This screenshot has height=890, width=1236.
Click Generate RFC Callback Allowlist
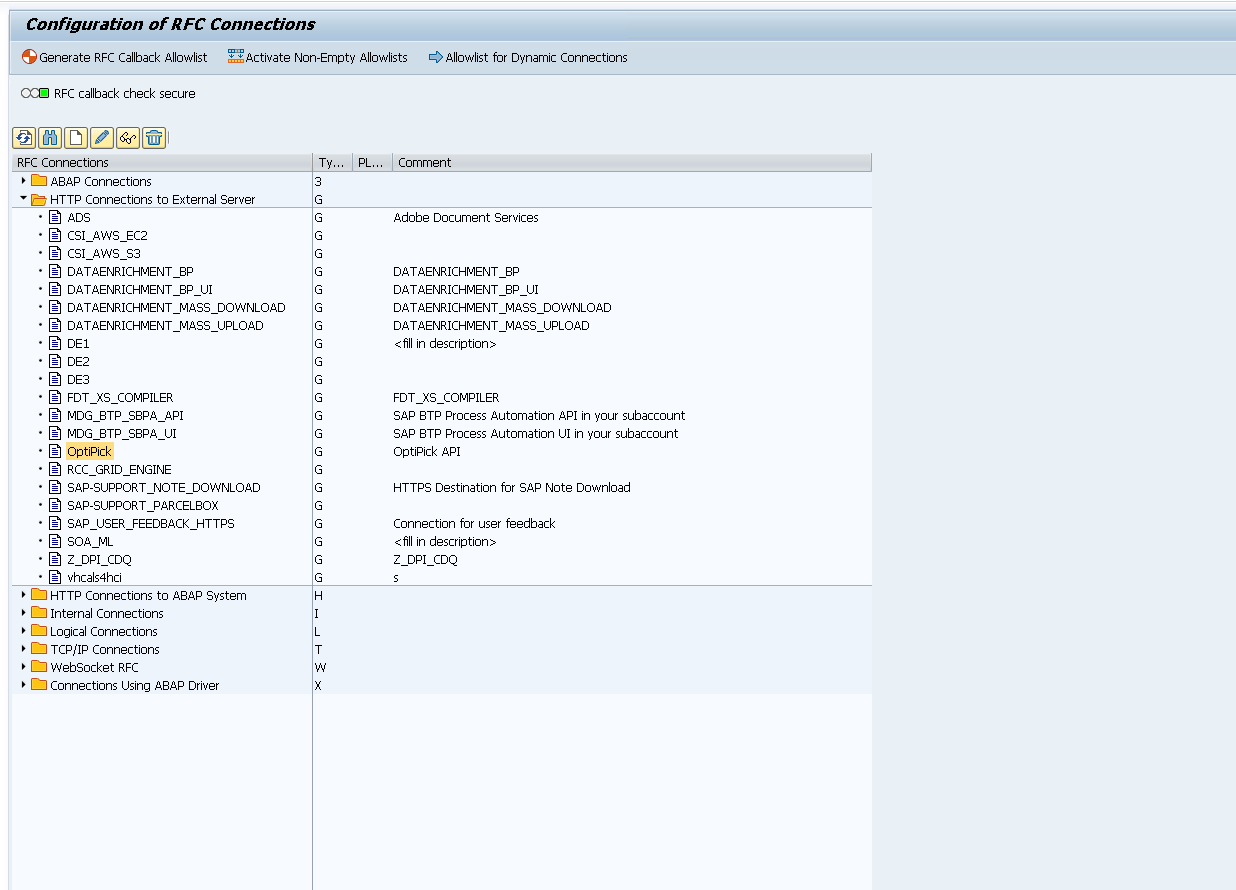pos(115,58)
